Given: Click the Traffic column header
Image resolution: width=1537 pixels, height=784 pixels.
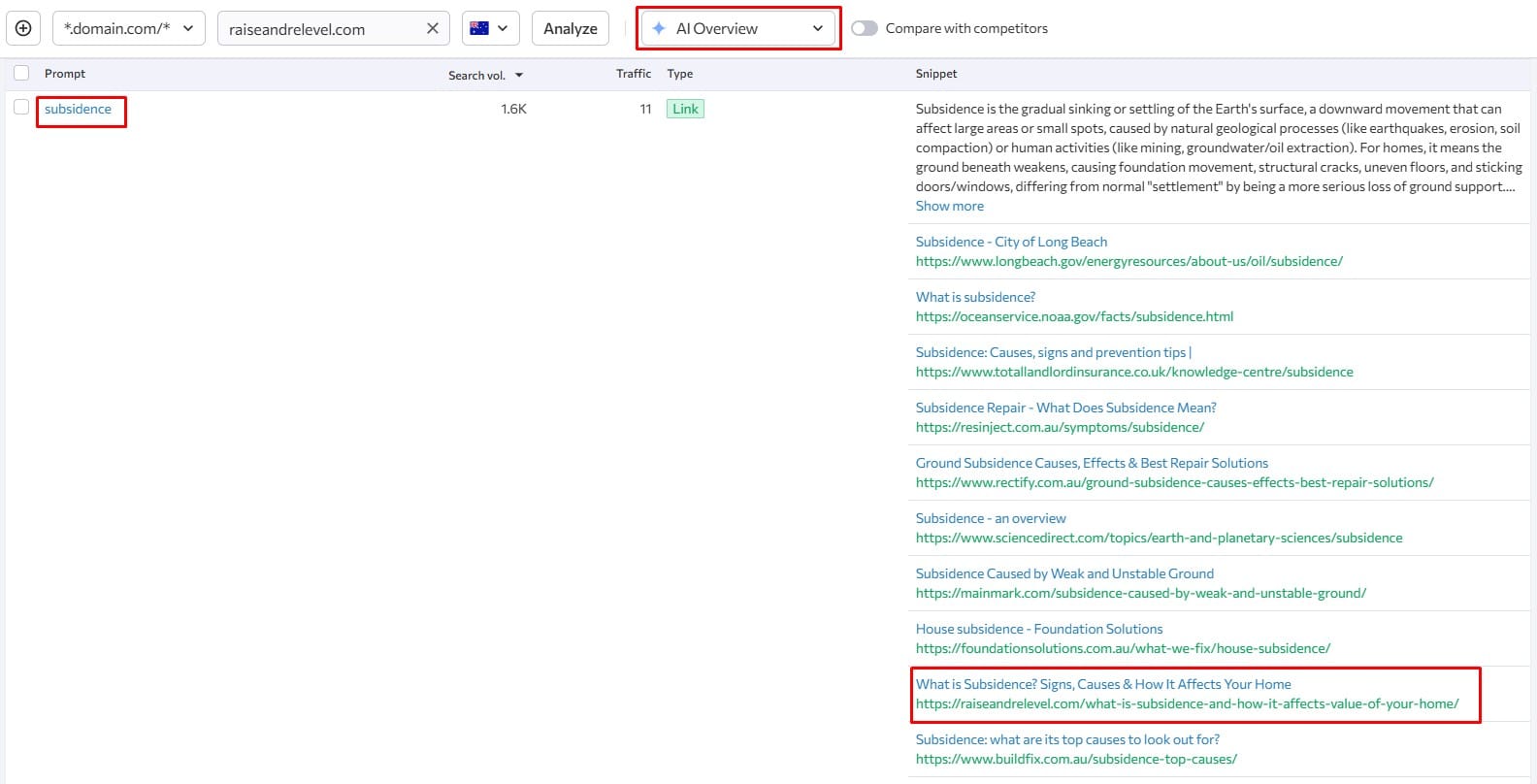Looking at the screenshot, I should (x=633, y=74).
